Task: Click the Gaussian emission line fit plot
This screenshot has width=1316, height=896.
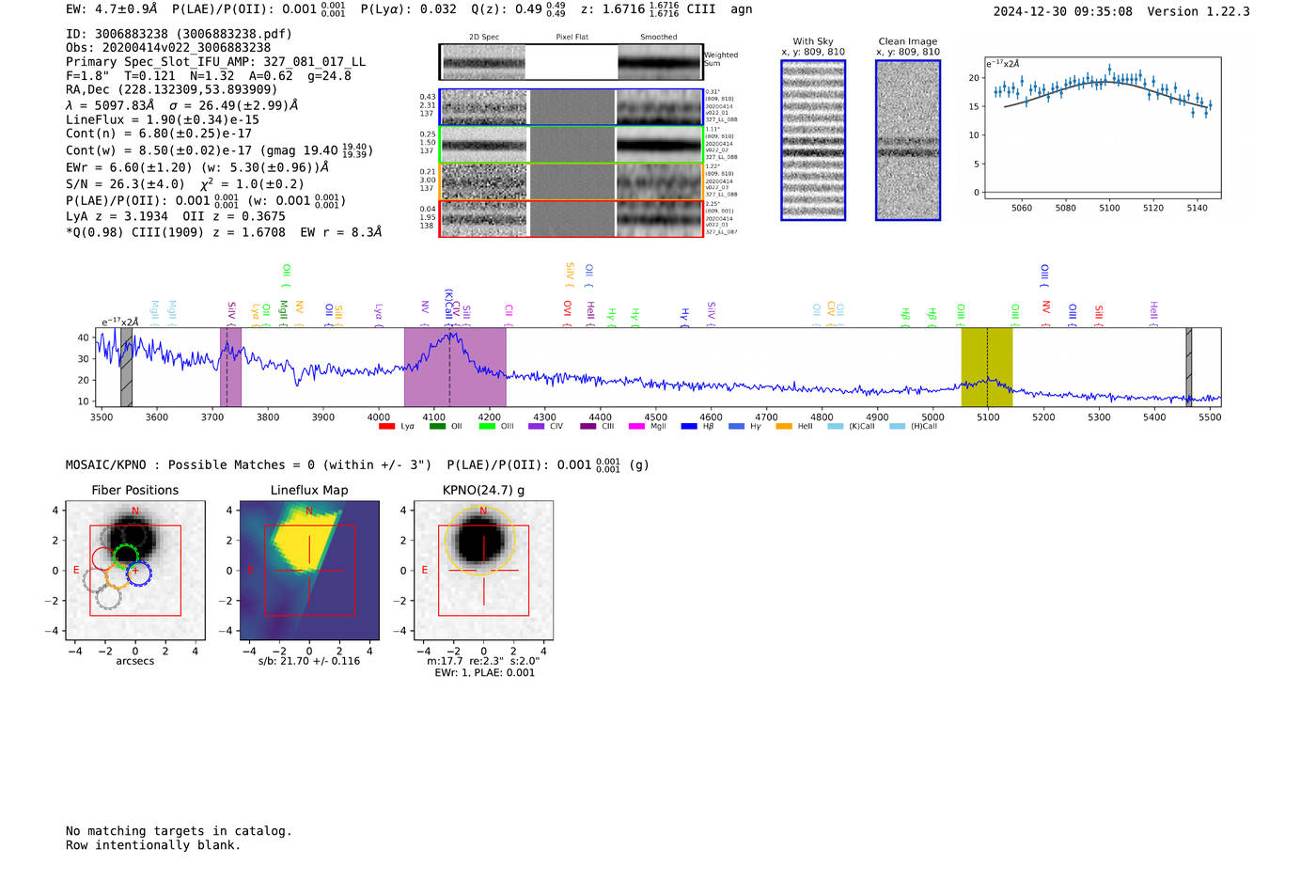Action: pyautogui.click(x=1102, y=128)
